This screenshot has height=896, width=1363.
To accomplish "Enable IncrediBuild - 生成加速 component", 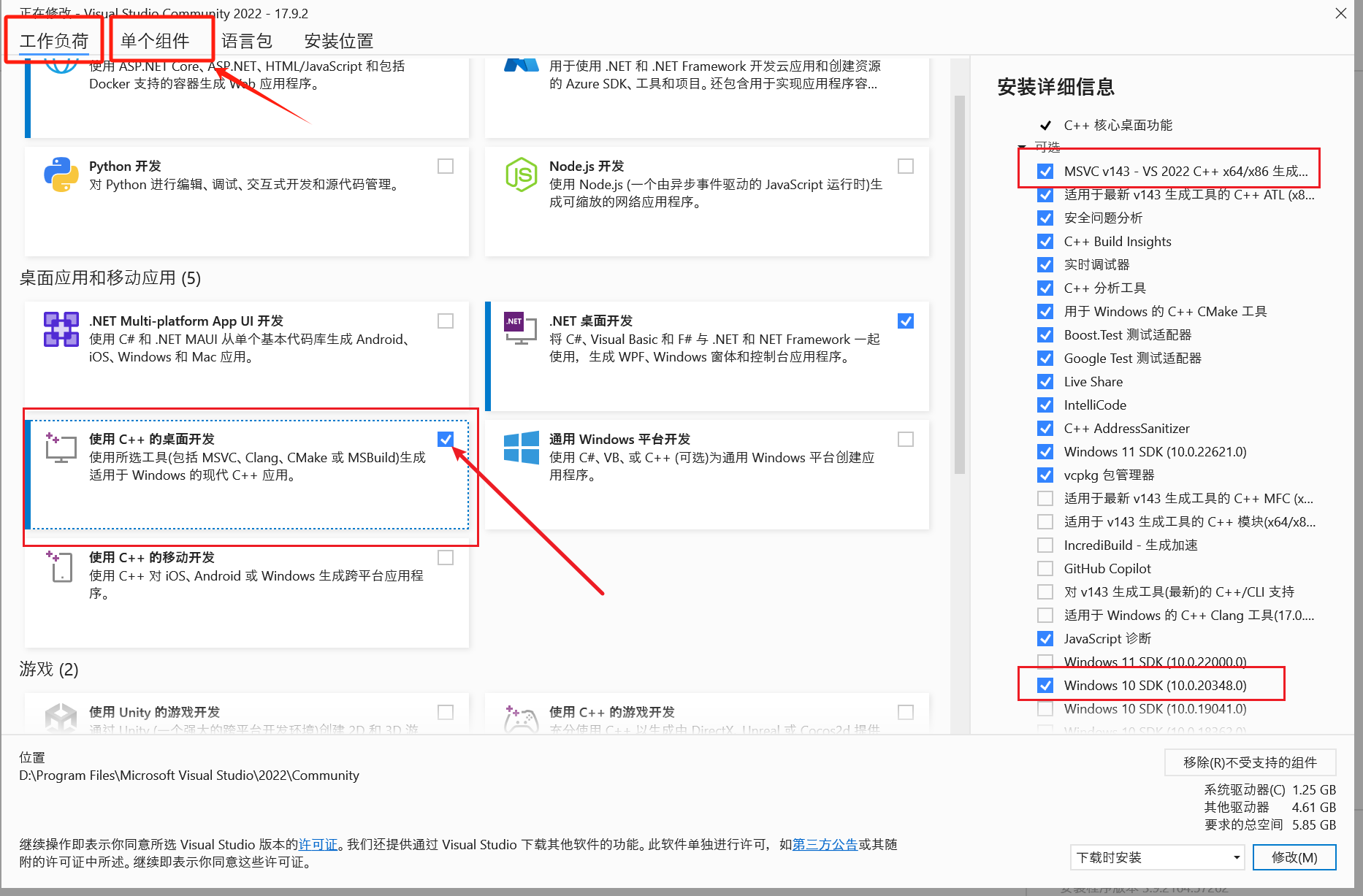I will tap(1045, 545).
